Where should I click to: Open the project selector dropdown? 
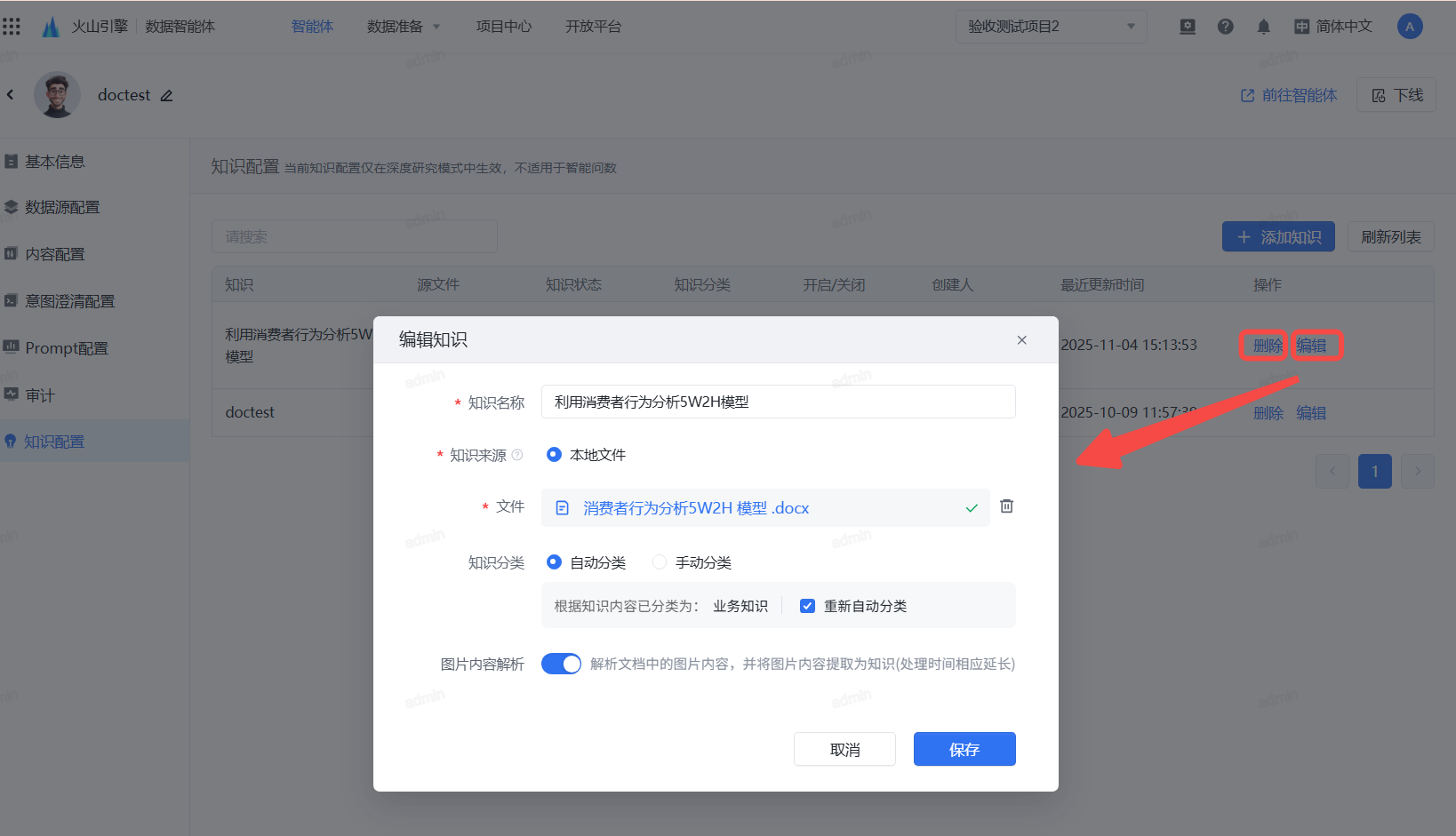[x=1052, y=27]
